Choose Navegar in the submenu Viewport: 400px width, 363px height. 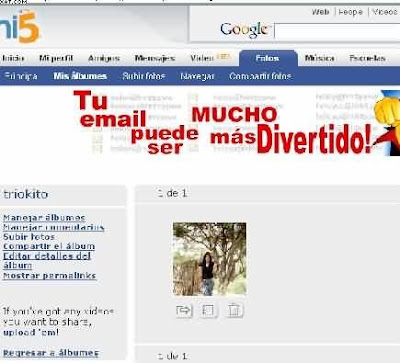[x=197, y=76]
